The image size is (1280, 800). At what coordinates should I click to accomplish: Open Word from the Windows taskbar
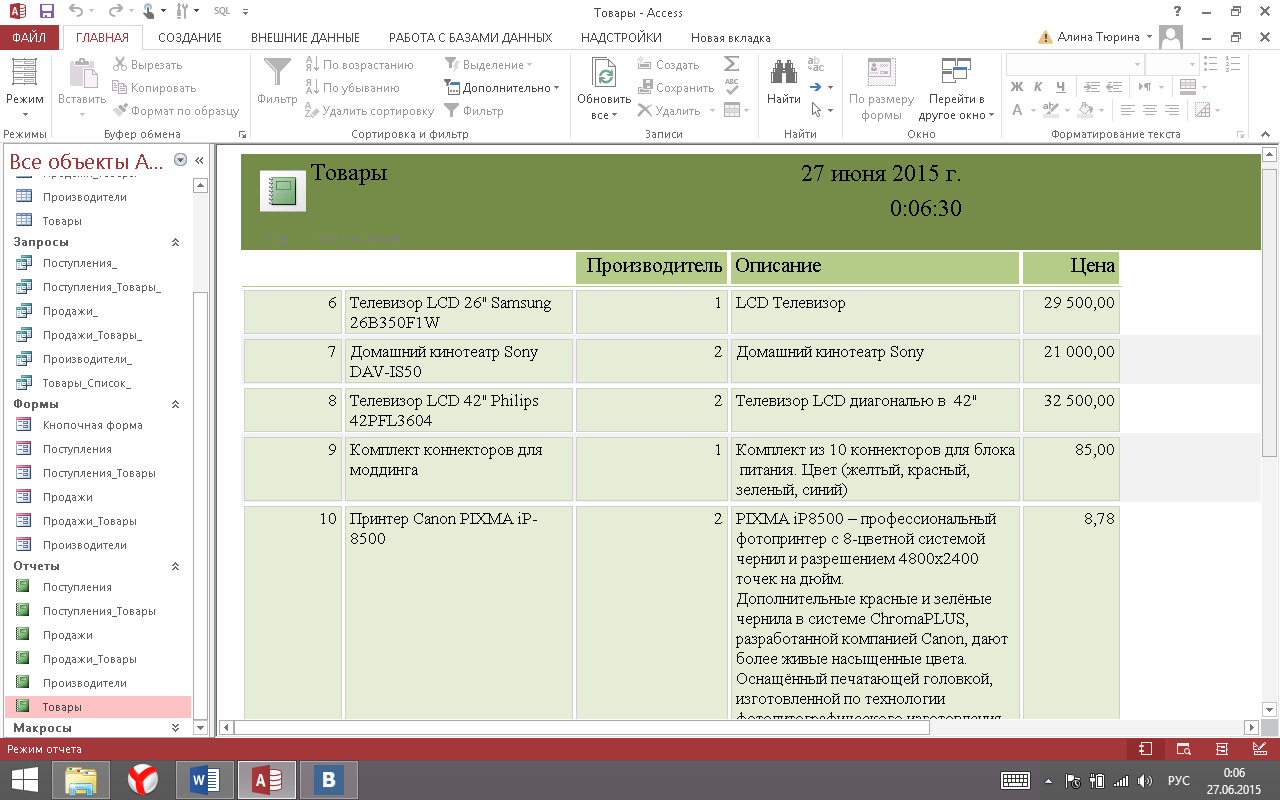pos(204,780)
